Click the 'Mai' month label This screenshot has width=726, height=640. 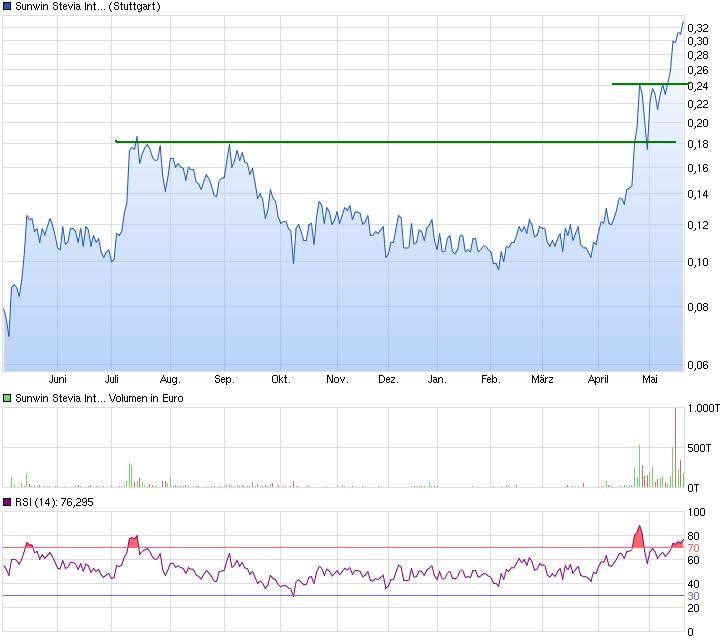point(650,379)
